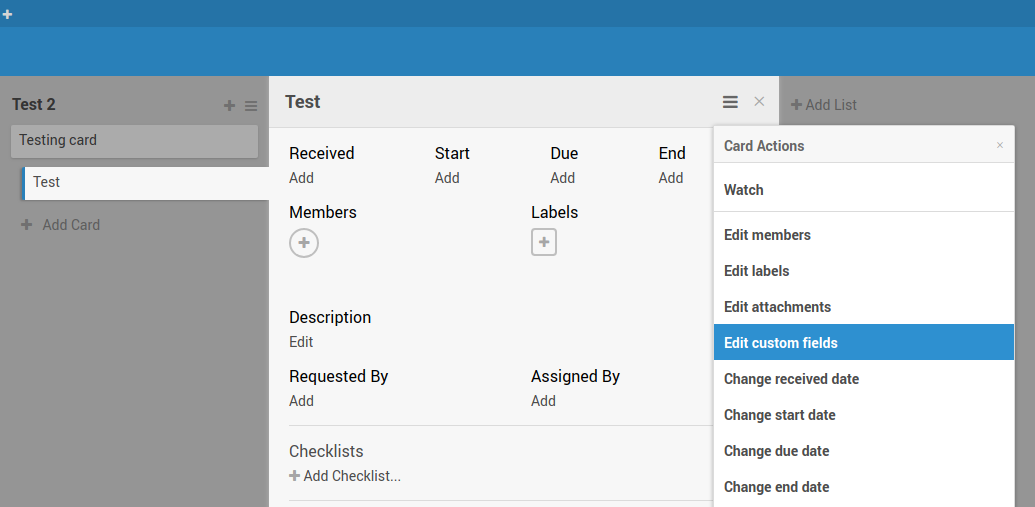This screenshot has height=507, width=1035.
Task: Choose Edit members menu entry
Action: 767,235
